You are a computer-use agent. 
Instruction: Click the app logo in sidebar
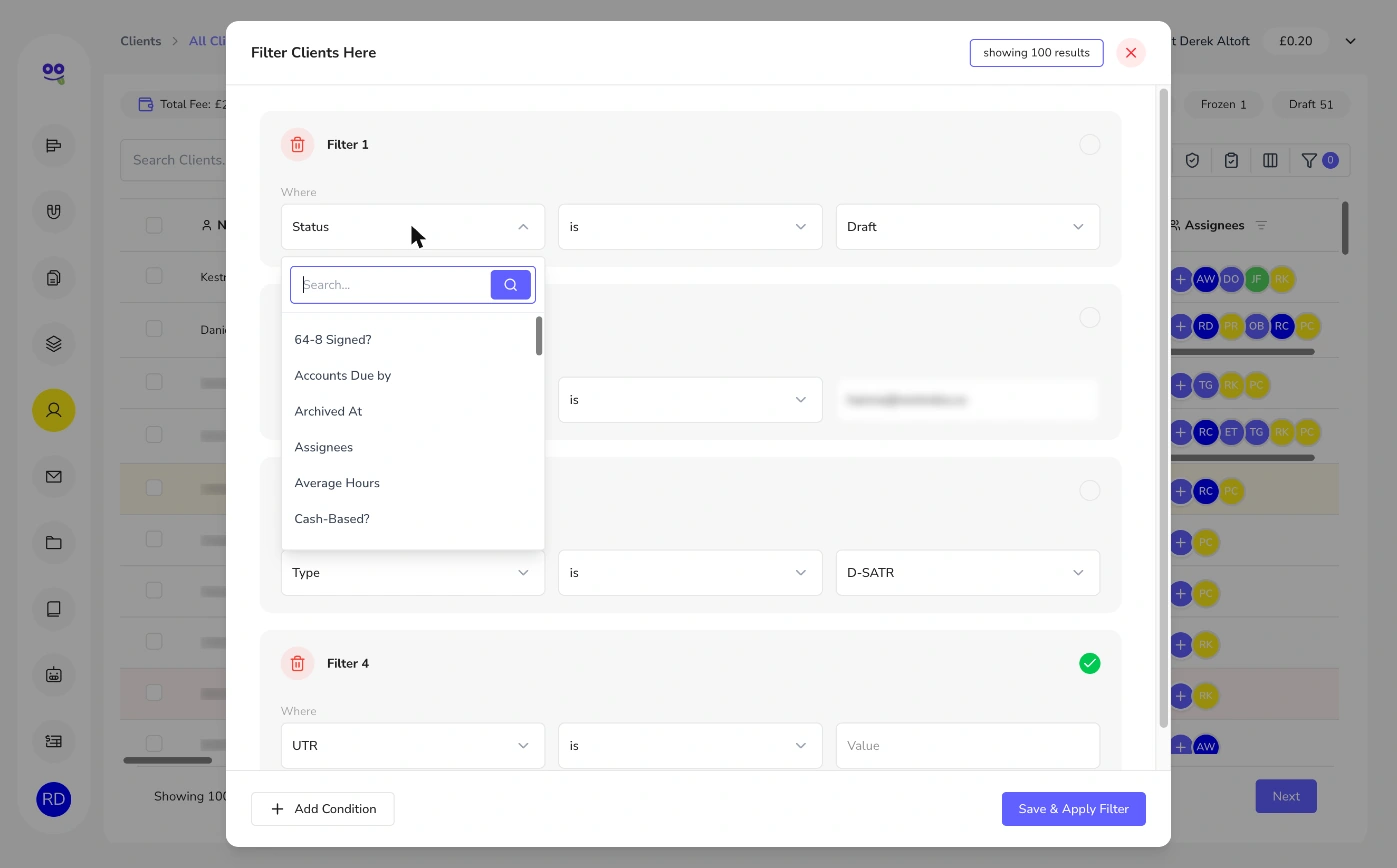[54, 72]
